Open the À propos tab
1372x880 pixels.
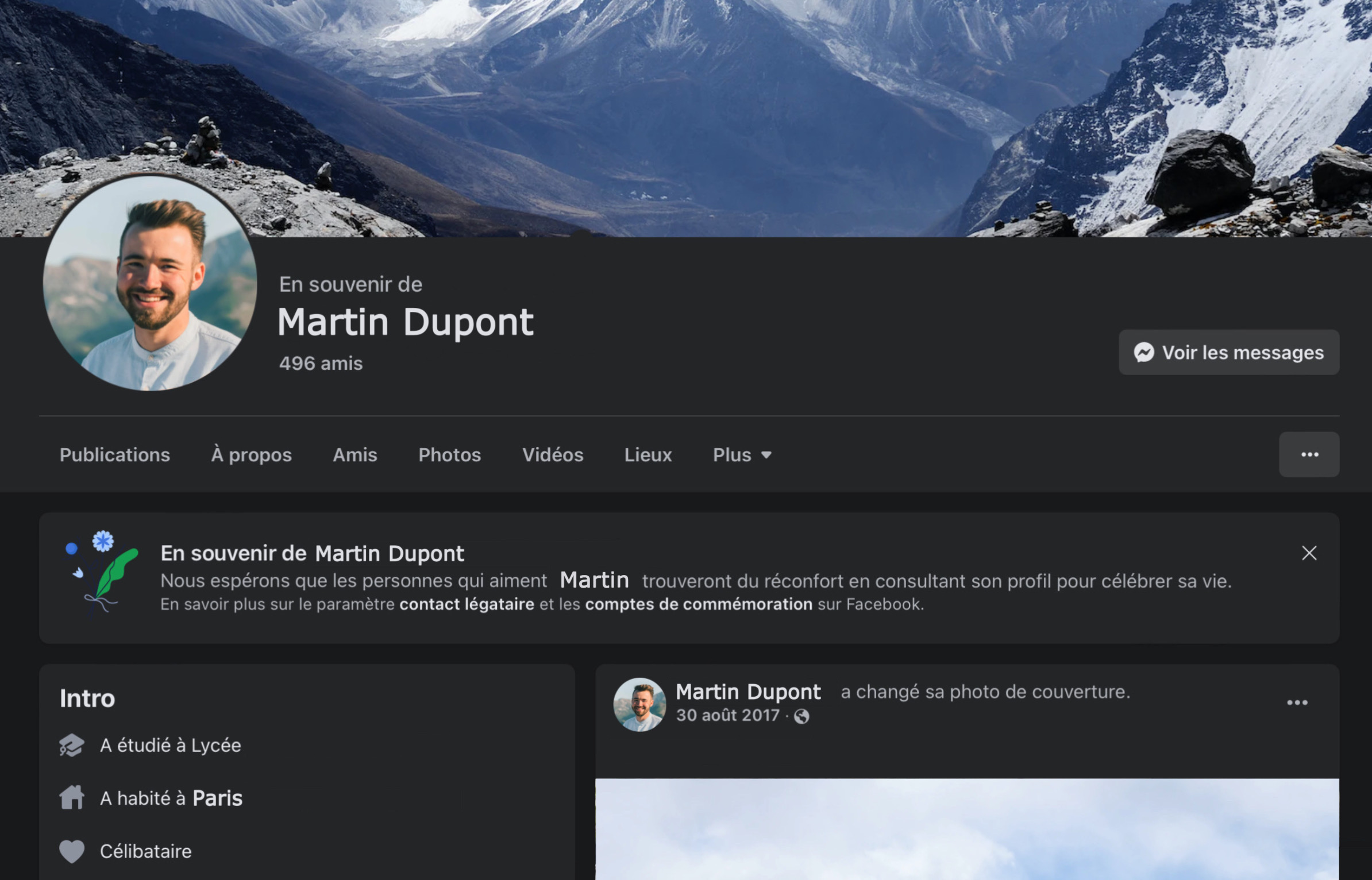tap(251, 454)
